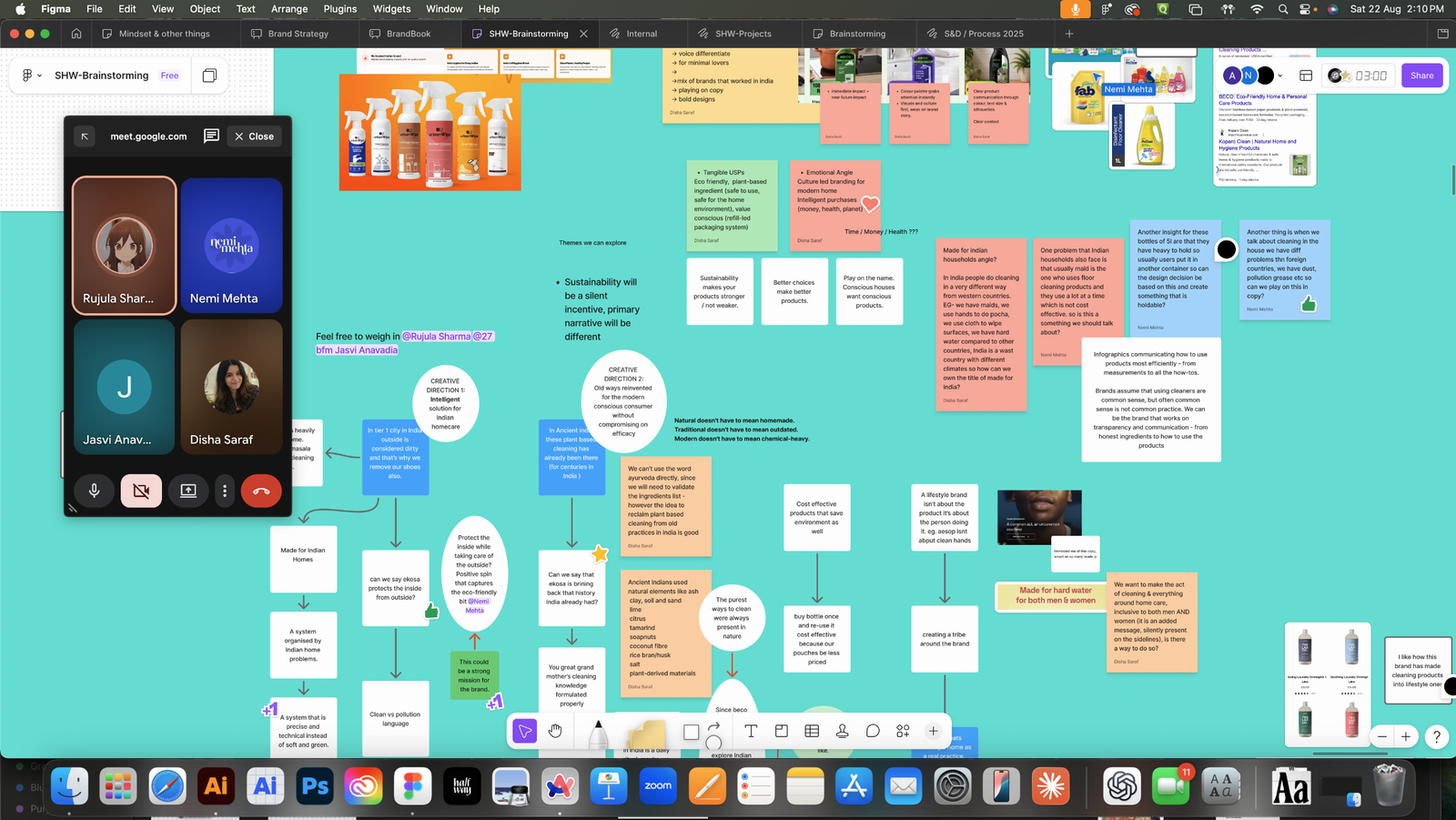Open the Arrange menu
Screen dimensions: 1456x820
pyautogui.click(x=289, y=9)
